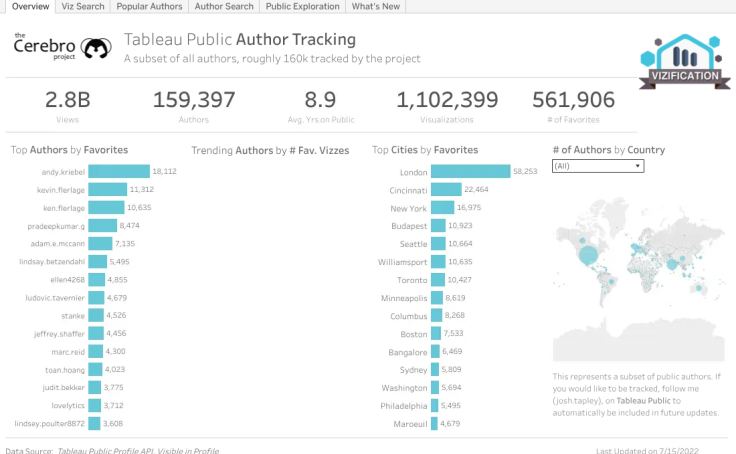The image size is (736, 454).
Task: Click the adam.e.mccann author label
Action: (58, 244)
